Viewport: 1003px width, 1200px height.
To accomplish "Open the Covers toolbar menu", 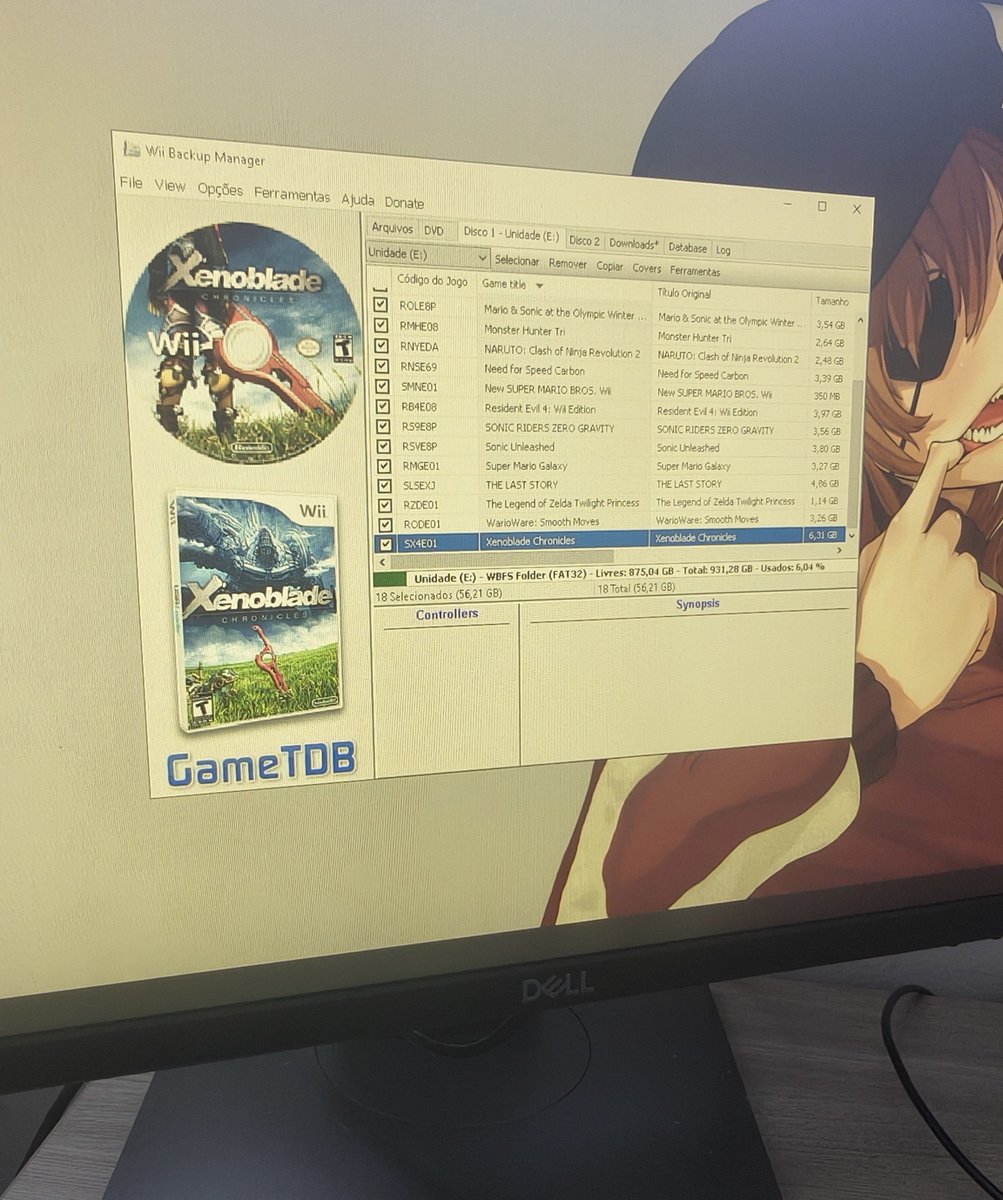I will point(647,268).
